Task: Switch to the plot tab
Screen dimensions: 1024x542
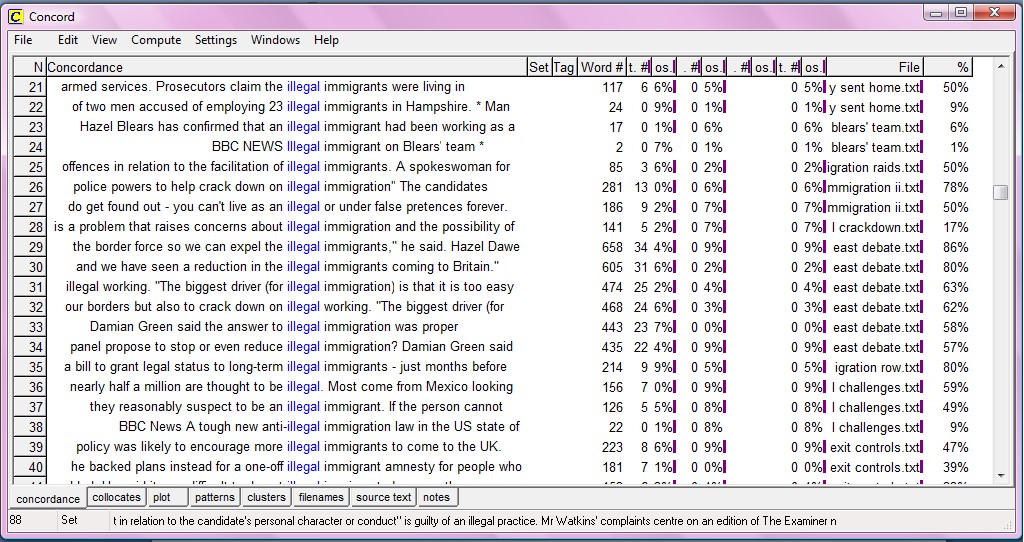Action: (162, 497)
